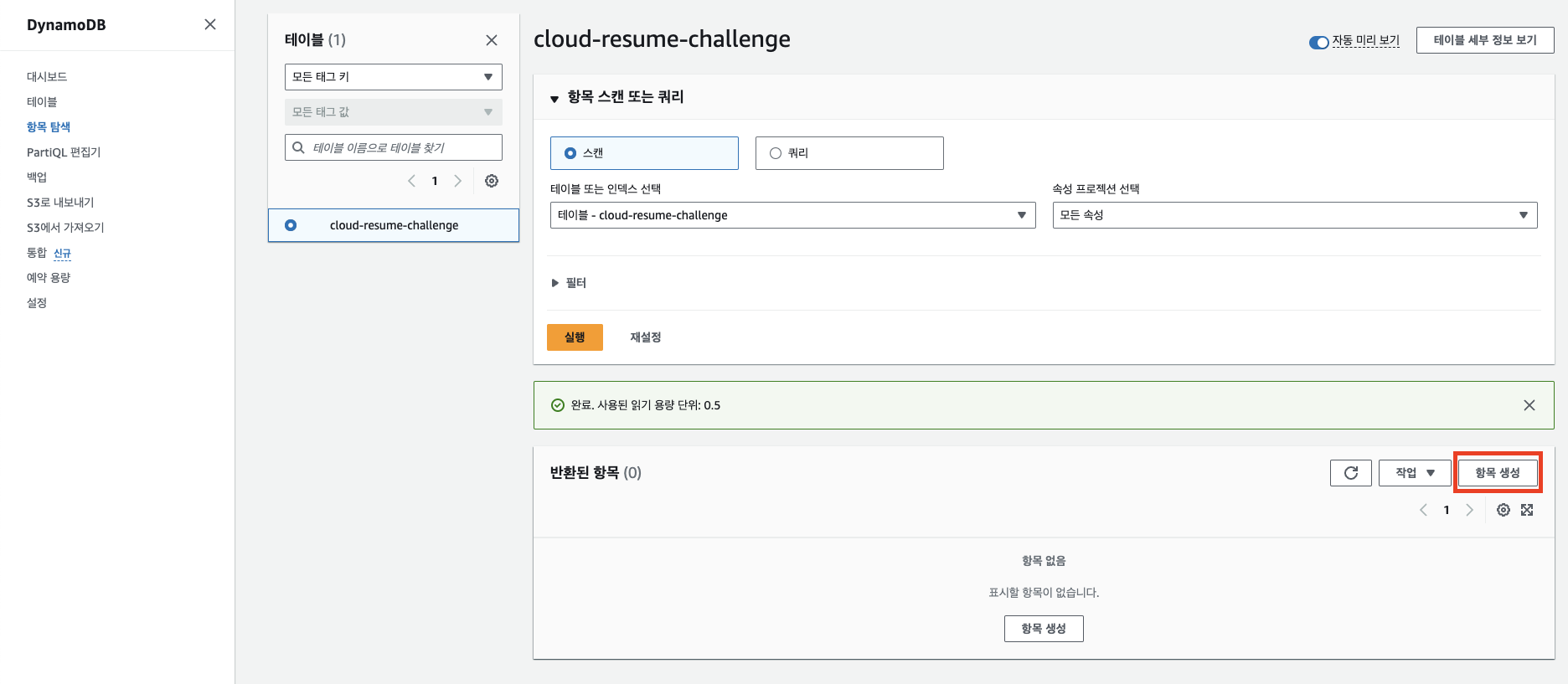The height and width of the screenshot is (684, 1568).
Task: Focus the table name search field
Action: coord(394,147)
